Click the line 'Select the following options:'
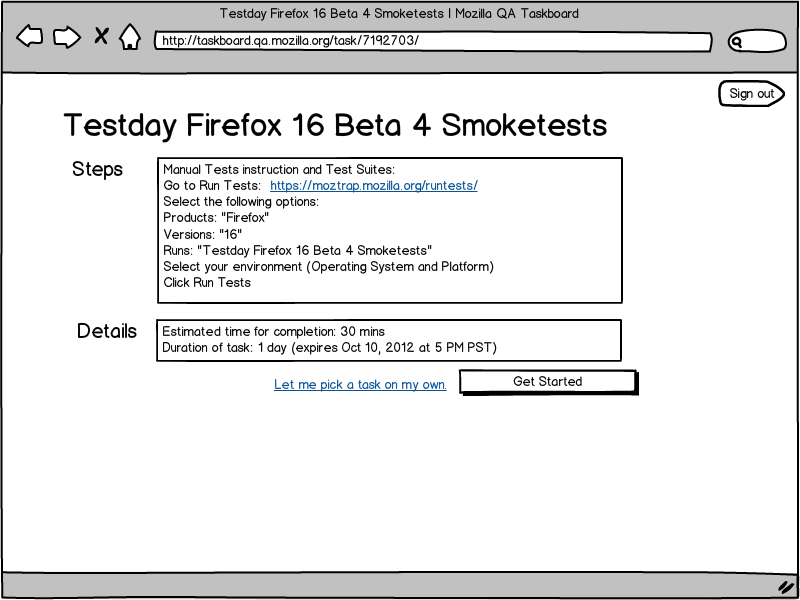The height and width of the screenshot is (600, 800). (241, 202)
